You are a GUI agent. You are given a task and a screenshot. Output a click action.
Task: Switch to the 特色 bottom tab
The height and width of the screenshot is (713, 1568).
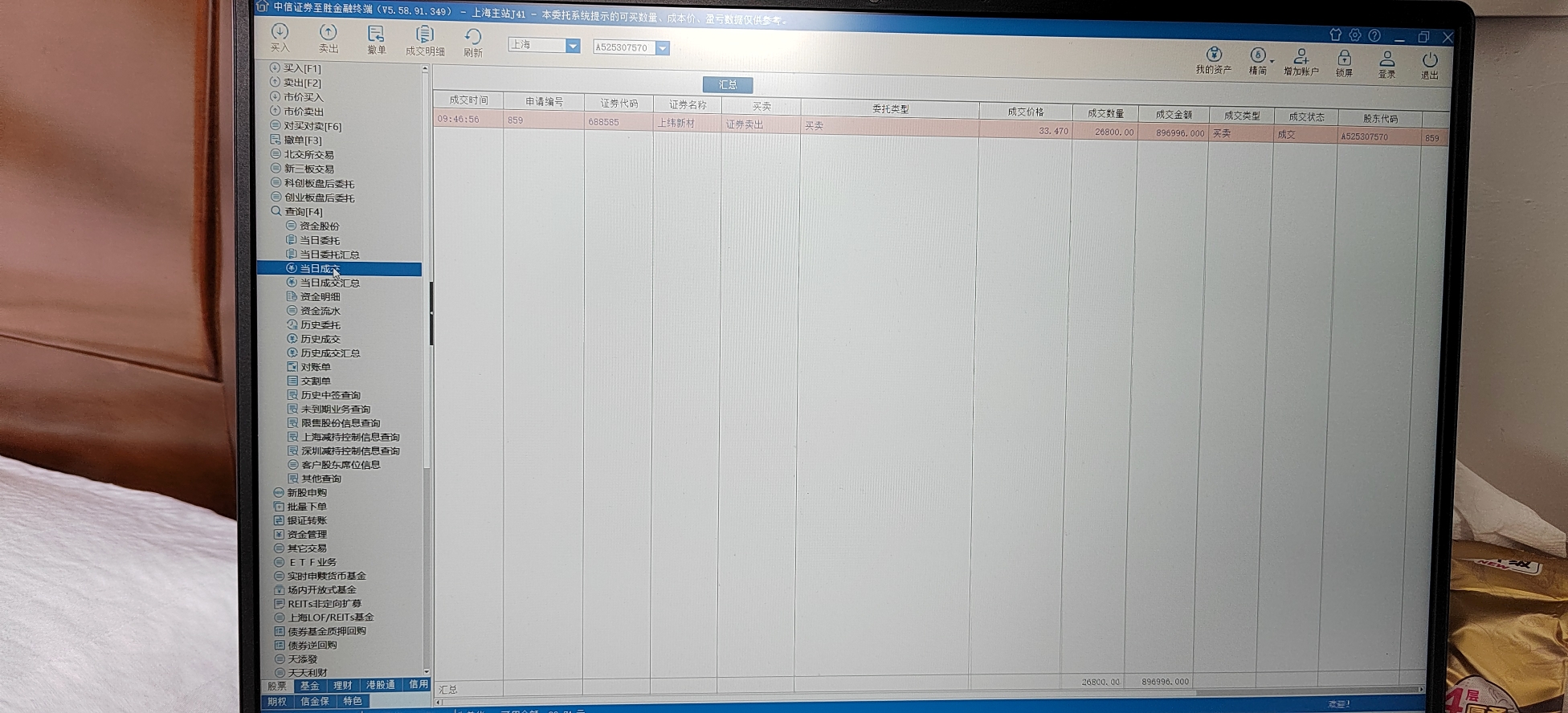[352, 701]
